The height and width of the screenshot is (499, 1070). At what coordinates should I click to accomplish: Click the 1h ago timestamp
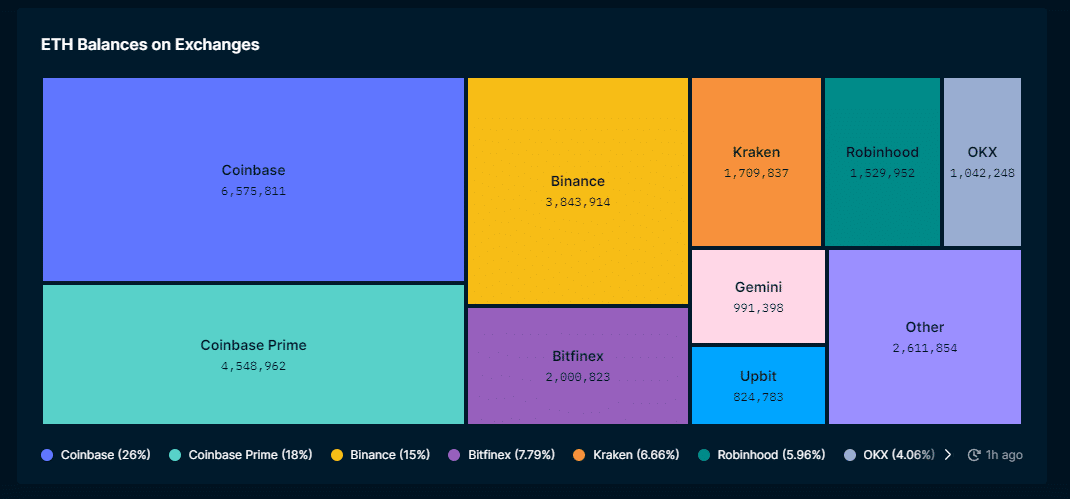pyautogui.click(x=1004, y=455)
